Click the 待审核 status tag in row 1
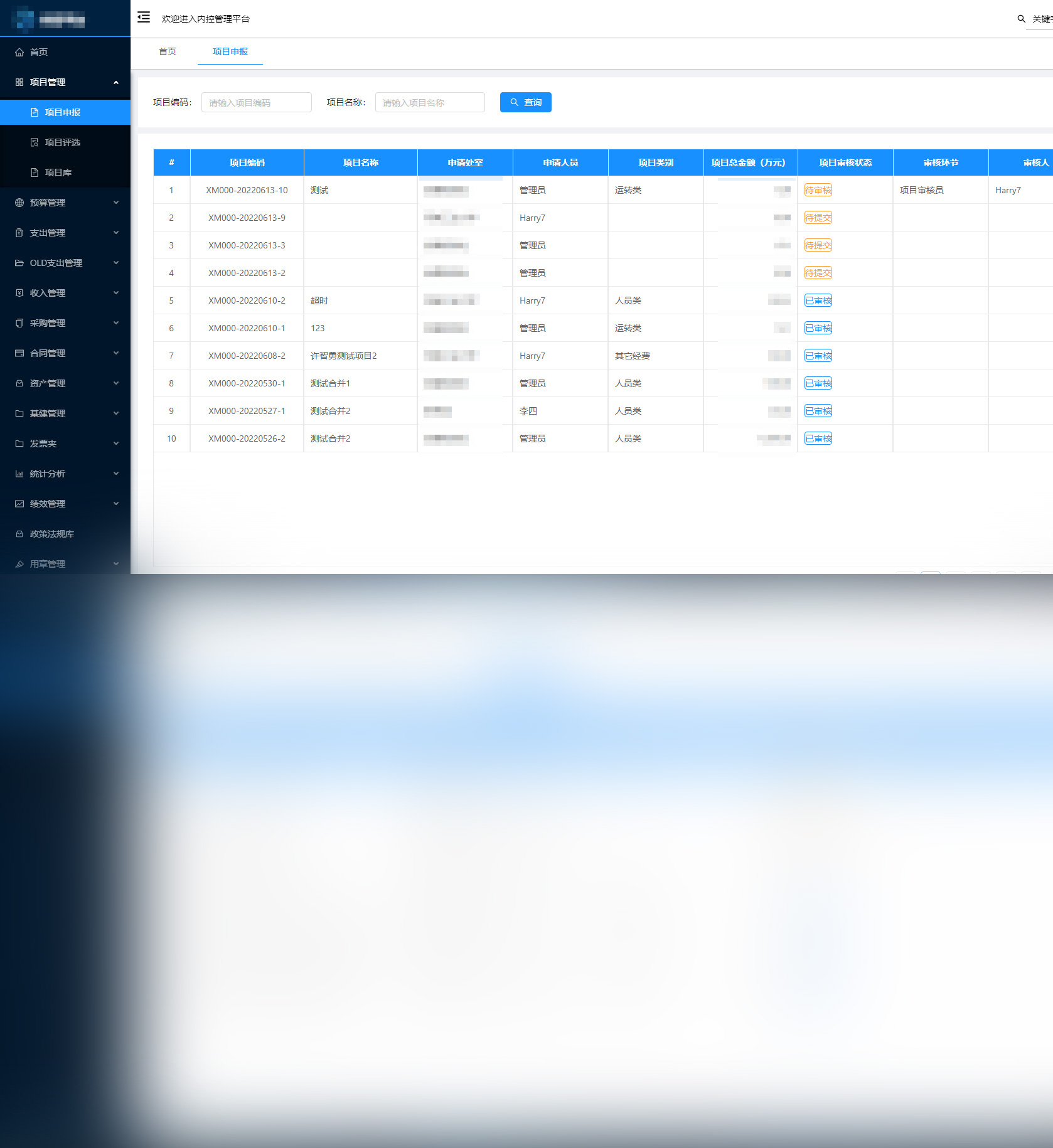Screen dimensions: 1053x1148 coord(818,190)
